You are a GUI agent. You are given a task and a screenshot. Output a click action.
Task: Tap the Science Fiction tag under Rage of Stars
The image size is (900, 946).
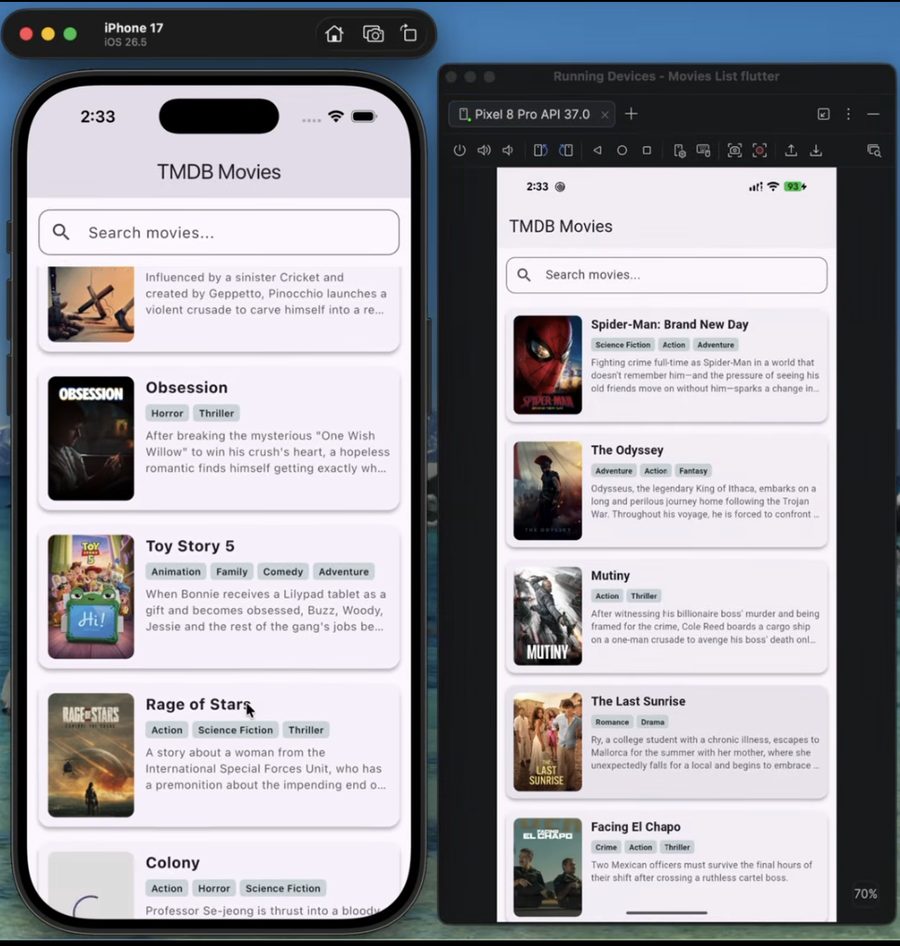pos(235,730)
